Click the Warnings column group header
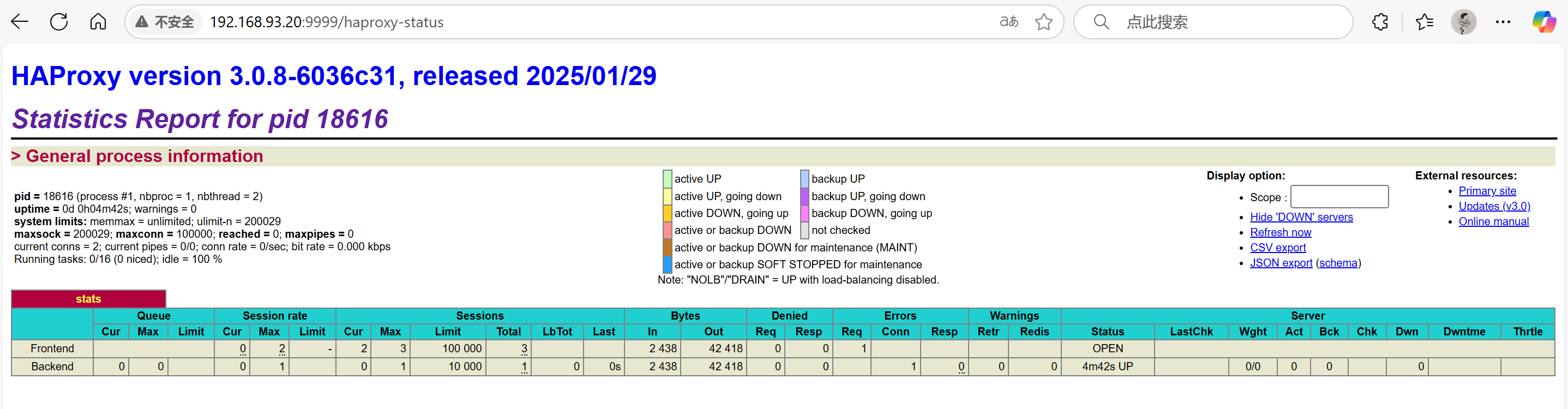The height and width of the screenshot is (409, 1568). (x=1014, y=316)
